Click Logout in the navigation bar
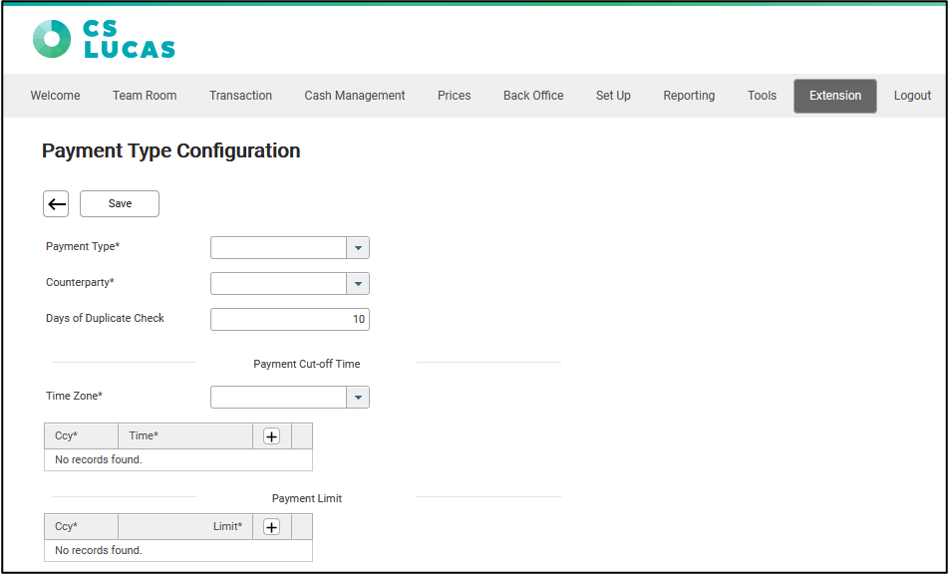 tap(912, 96)
